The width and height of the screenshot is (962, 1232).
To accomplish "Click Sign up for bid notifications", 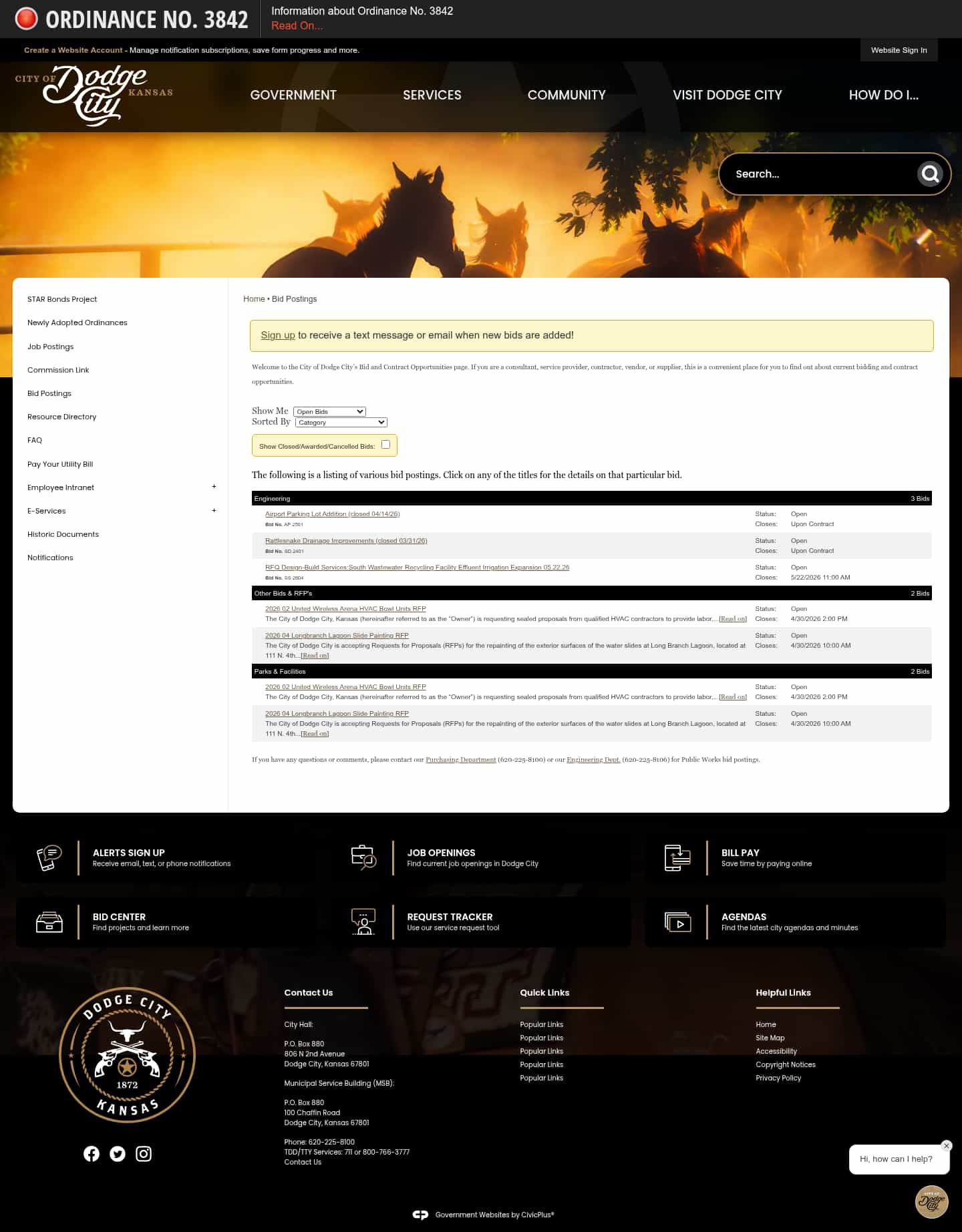I will (x=278, y=335).
